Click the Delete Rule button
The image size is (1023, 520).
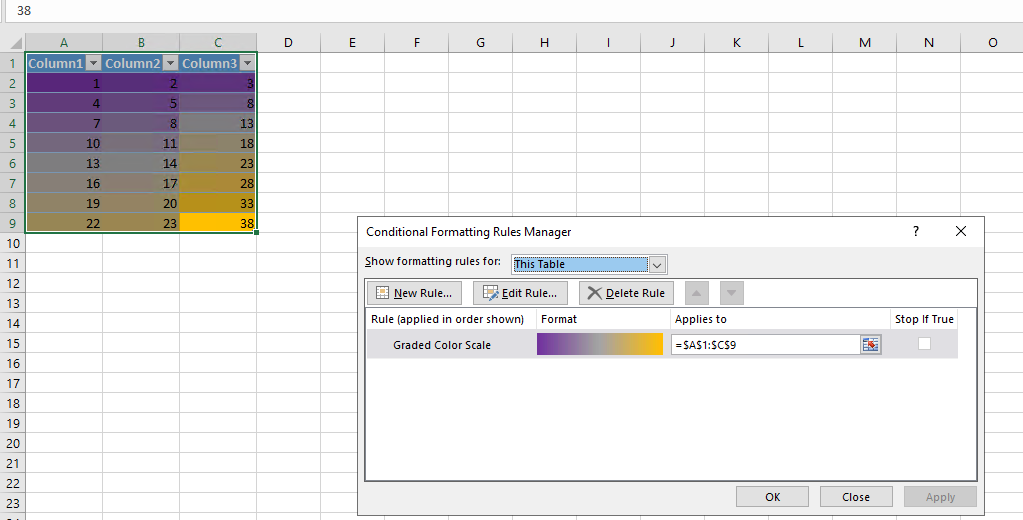626,293
